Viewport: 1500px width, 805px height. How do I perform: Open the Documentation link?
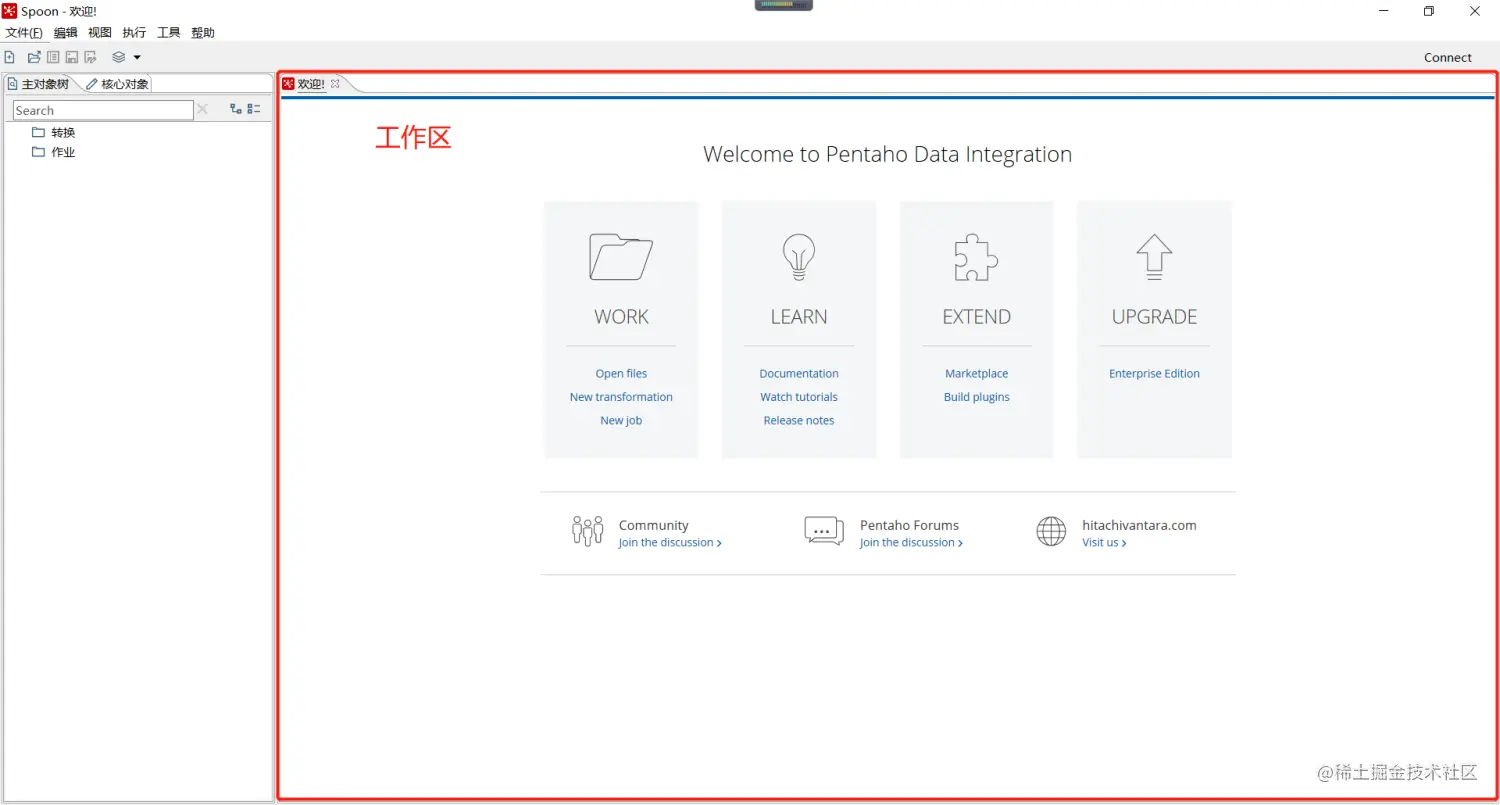(799, 373)
